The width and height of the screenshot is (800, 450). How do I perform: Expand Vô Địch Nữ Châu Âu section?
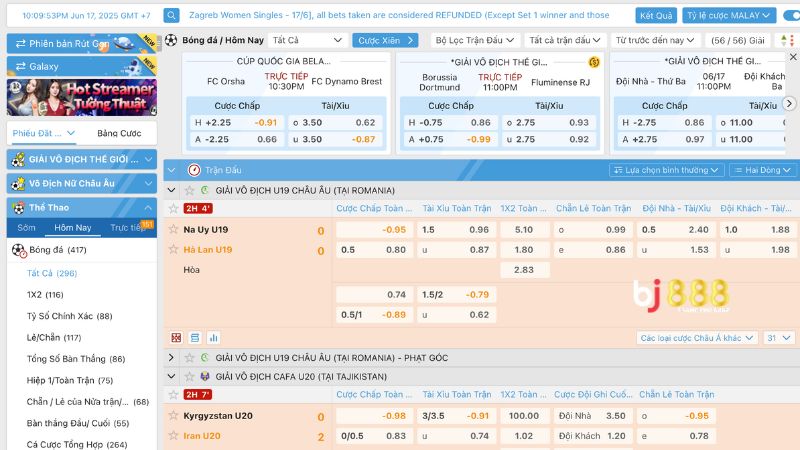[x=82, y=183]
